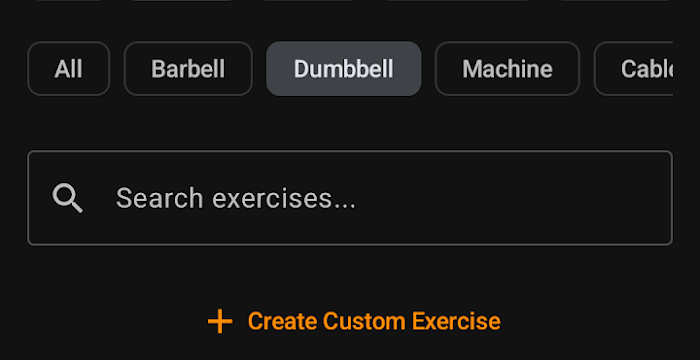This screenshot has width=700, height=360.
Task: Enable the Machine exercises filter
Action: [507, 69]
